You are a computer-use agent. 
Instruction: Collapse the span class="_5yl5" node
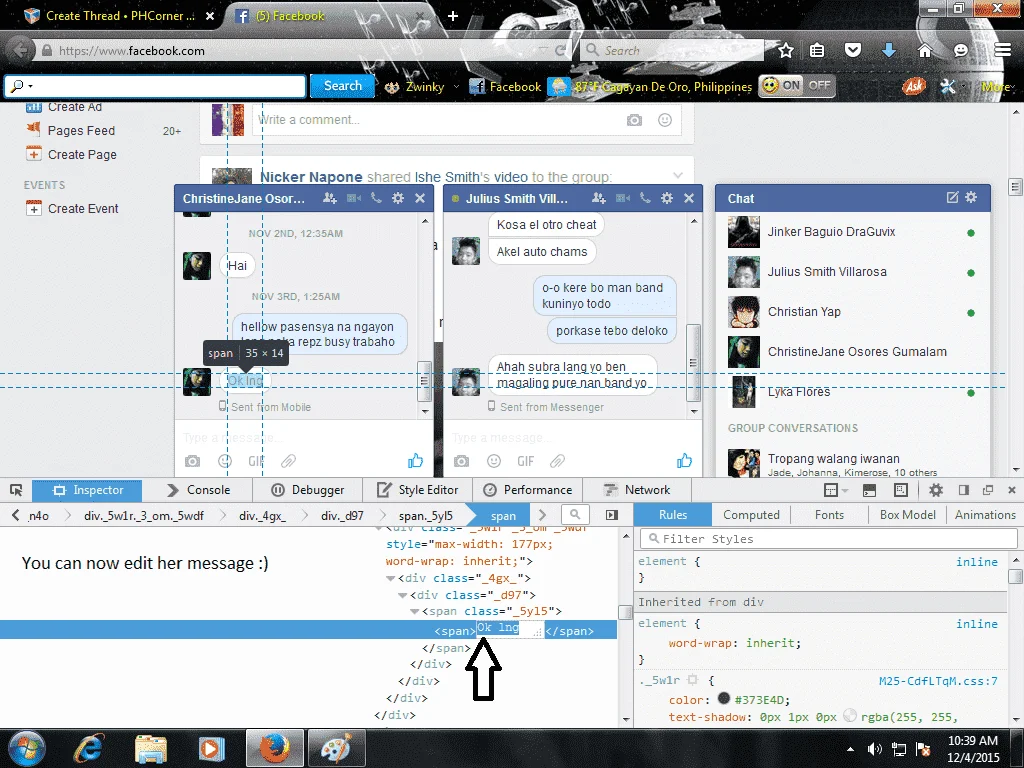414,611
